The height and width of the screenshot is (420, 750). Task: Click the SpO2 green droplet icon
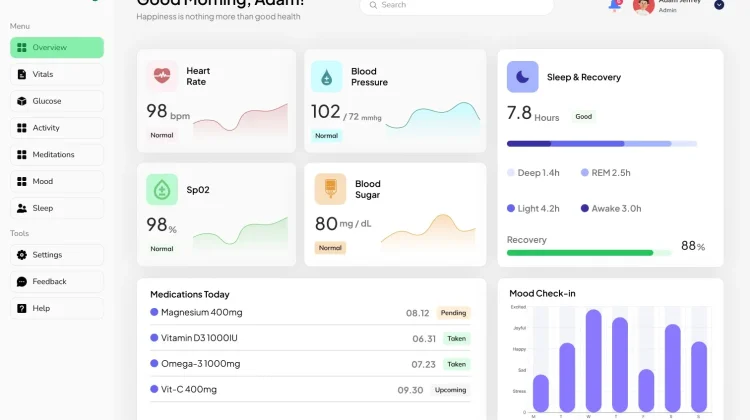coord(162,189)
